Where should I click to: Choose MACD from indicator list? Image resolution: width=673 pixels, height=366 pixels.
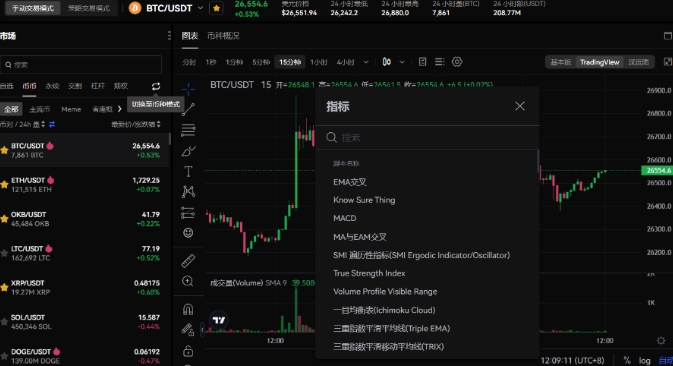[345, 218]
